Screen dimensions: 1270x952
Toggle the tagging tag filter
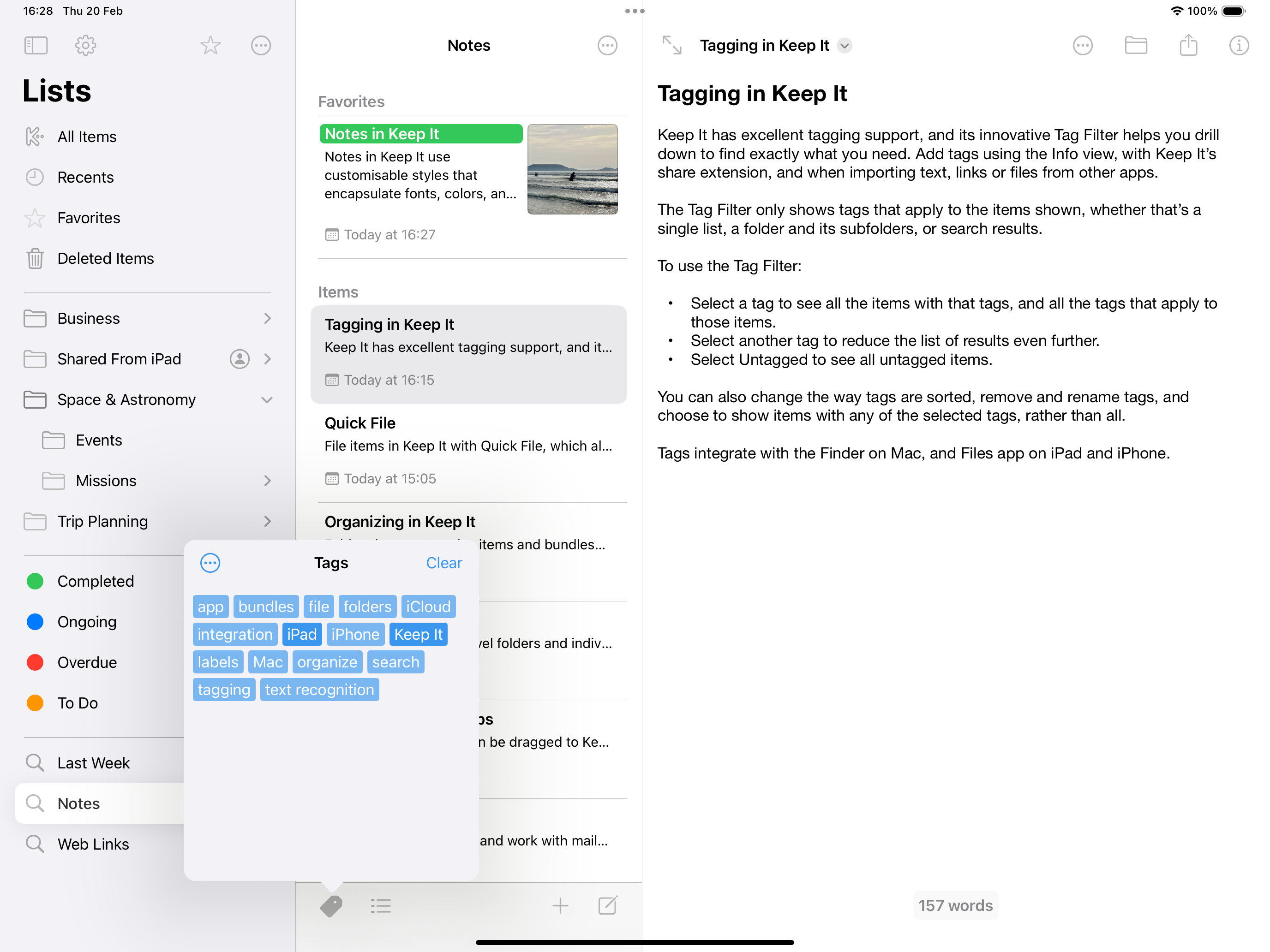point(224,689)
